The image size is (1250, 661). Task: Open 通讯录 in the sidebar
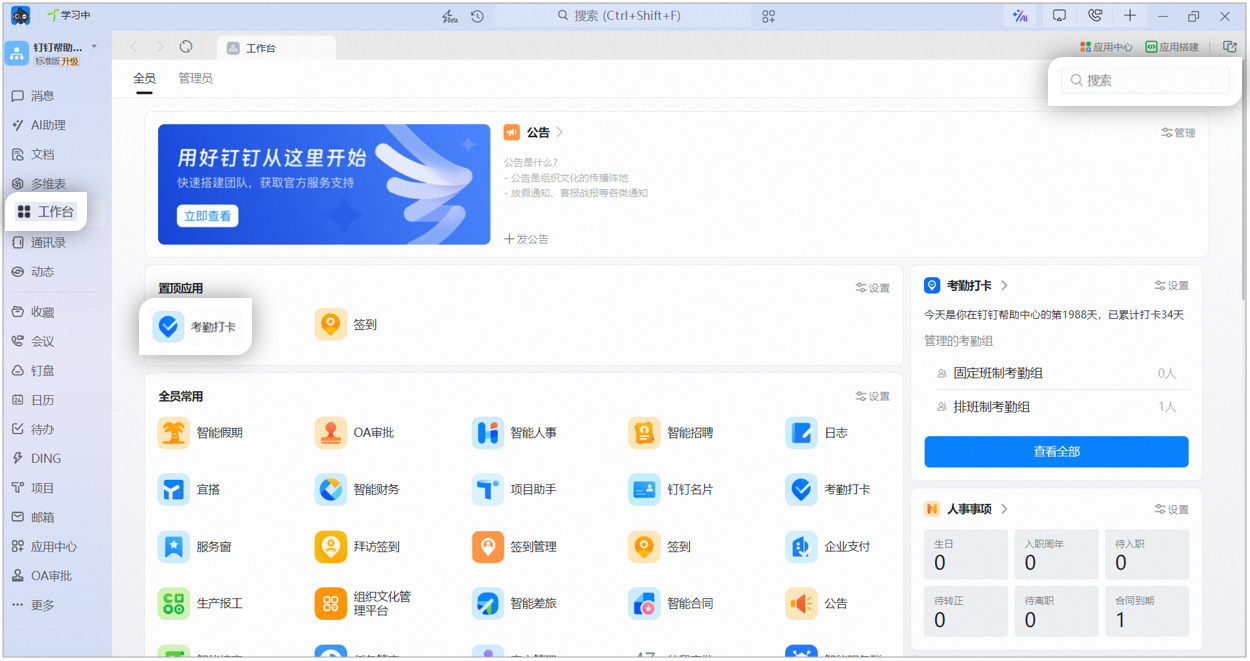pyautogui.click(x=38, y=242)
